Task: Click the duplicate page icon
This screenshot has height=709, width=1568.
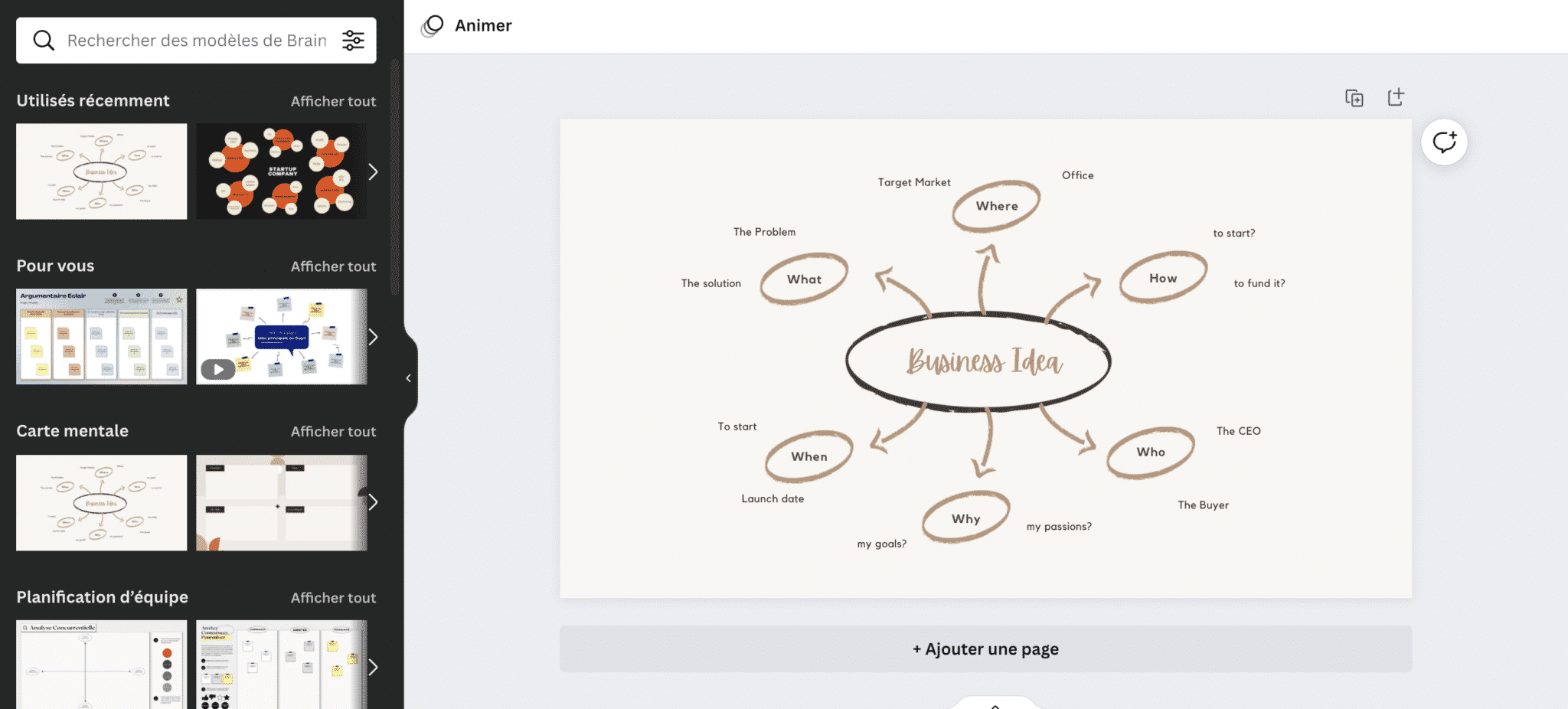Action: click(1354, 97)
